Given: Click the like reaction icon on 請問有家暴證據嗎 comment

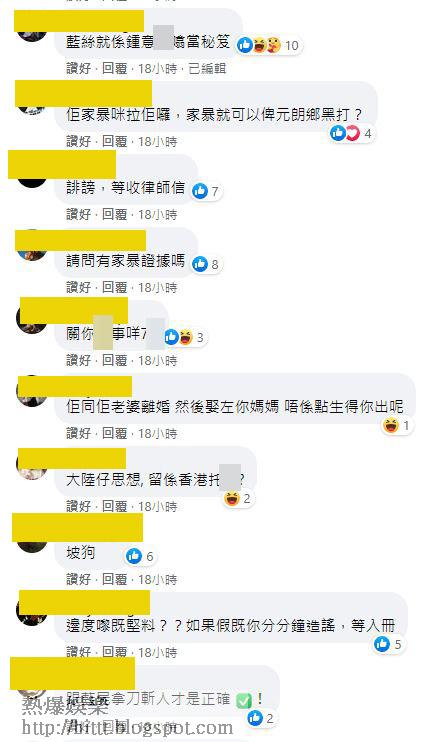Looking at the screenshot, I should click(200, 264).
